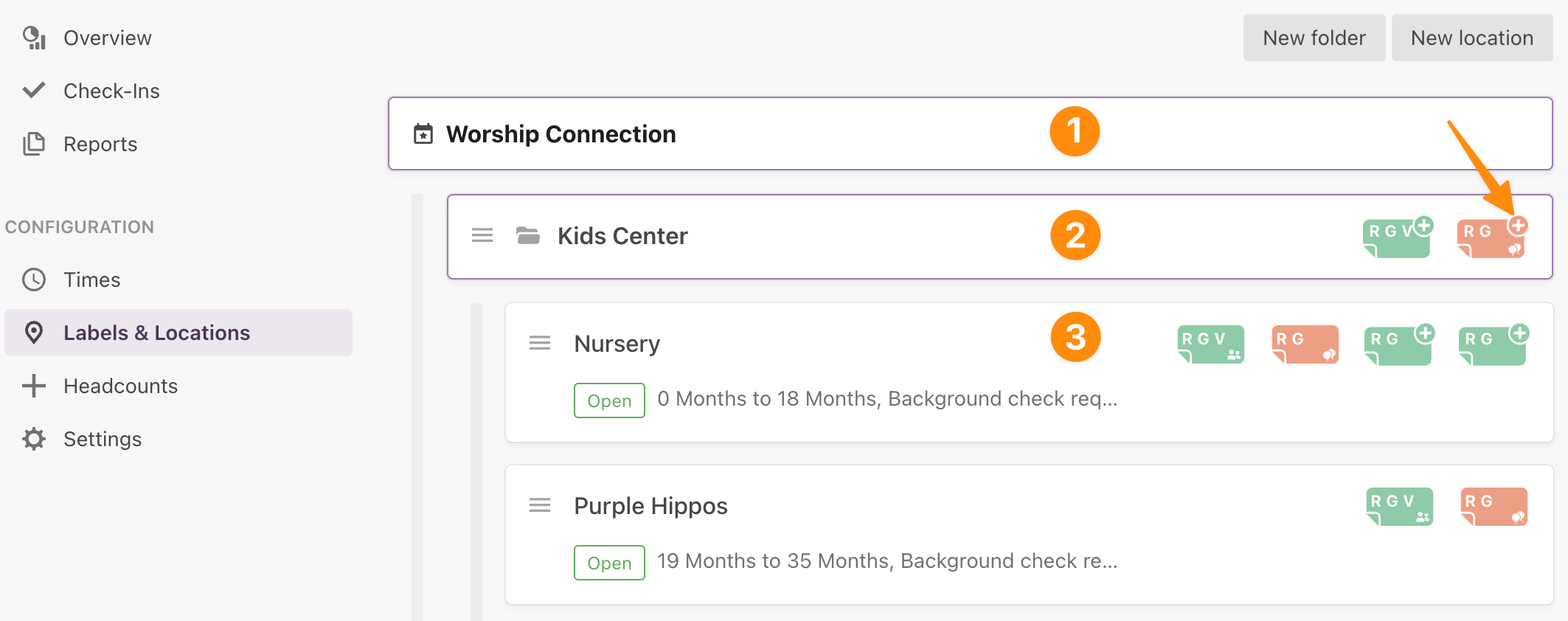Image resolution: width=1568 pixels, height=621 pixels.
Task: Select Times under Configuration
Action: [91, 280]
